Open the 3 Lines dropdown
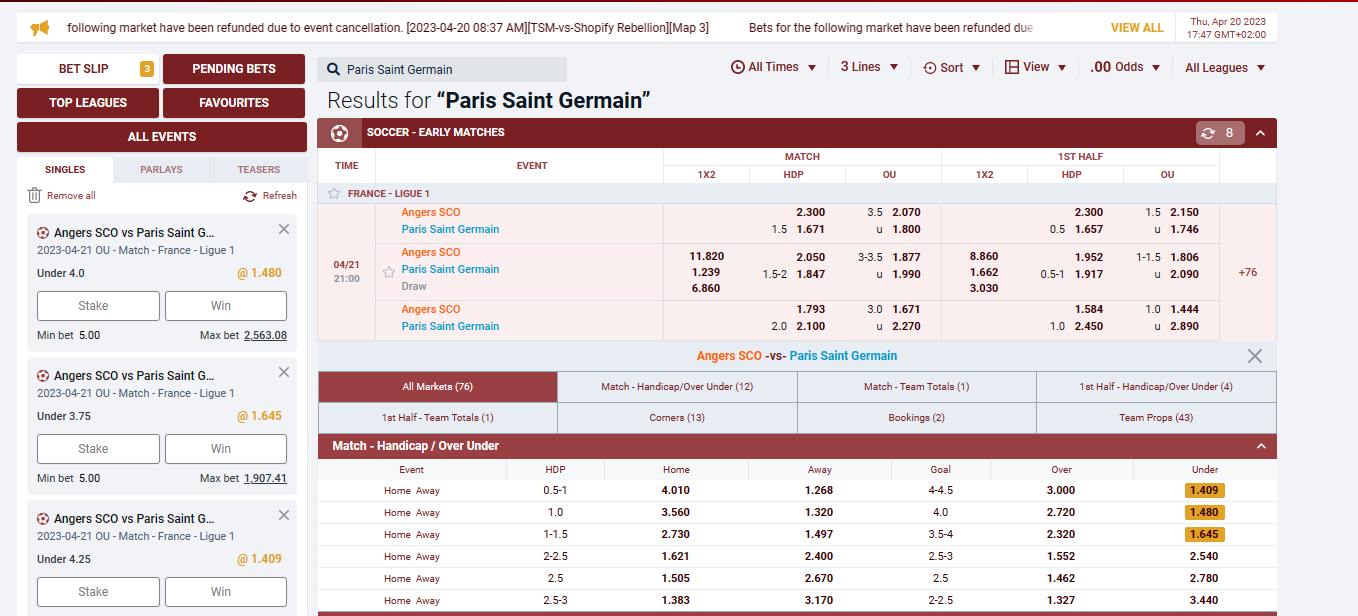 point(869,67)
